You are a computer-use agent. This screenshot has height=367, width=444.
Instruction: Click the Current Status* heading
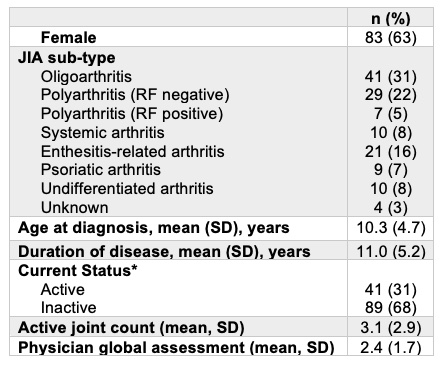coord(78,270)
